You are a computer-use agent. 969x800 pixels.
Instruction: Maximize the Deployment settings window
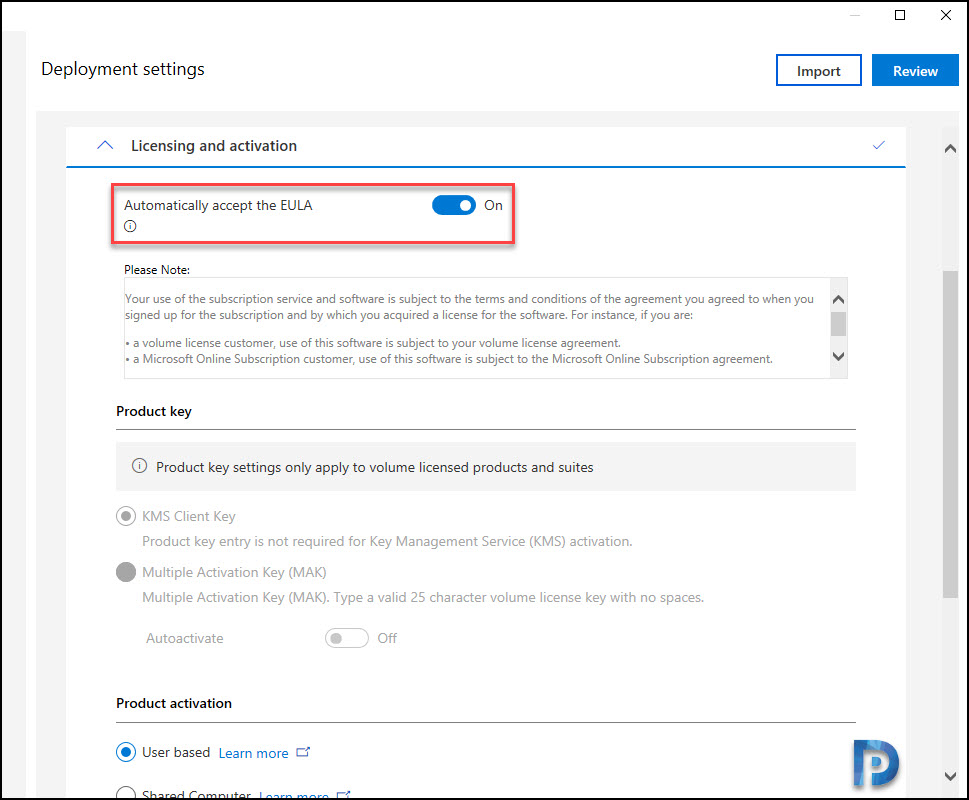click(900, 15)
